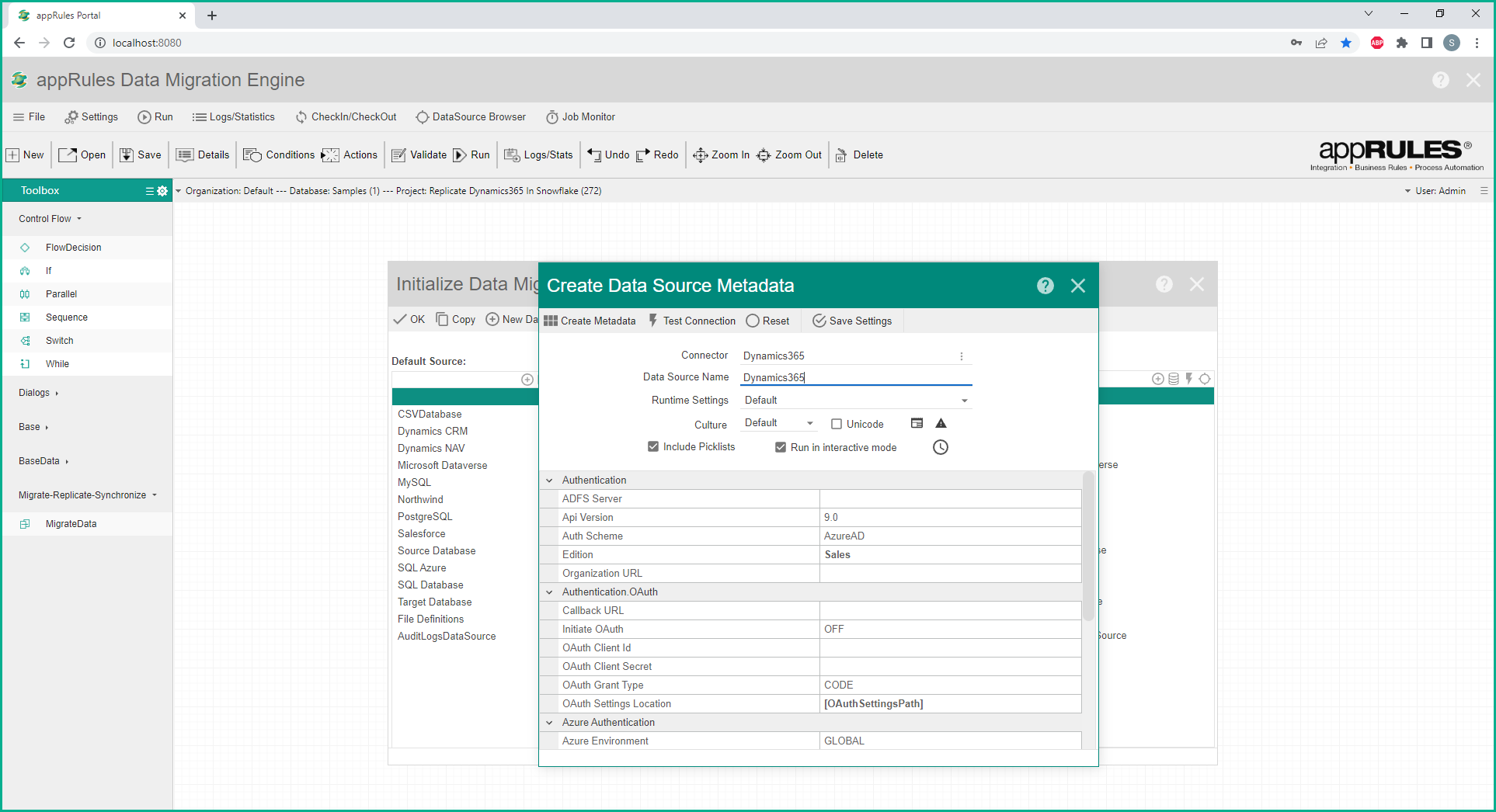Select Salesforce in the Default Source list
This screenshot has height=812, width=1496.
coord(422,534)
